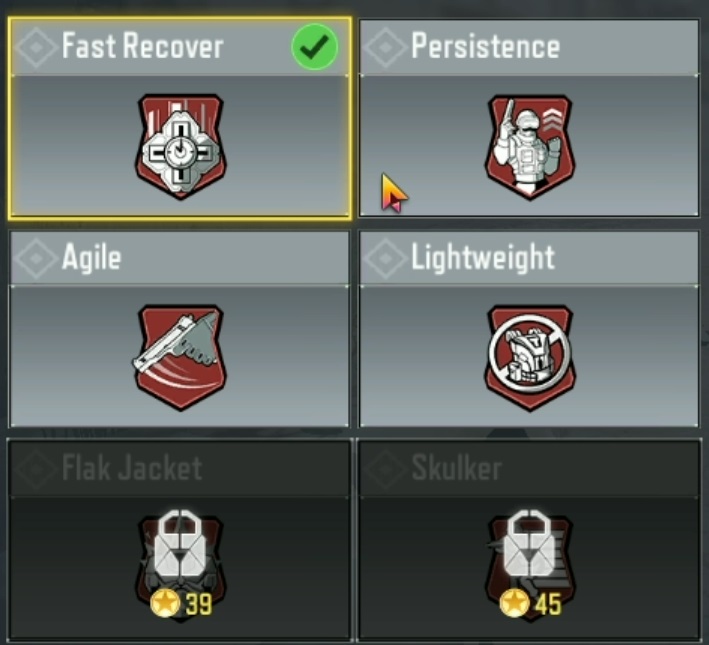Click the Persistence title header
The width and height of the screenshot is (709, 645).
pos(529,47)
